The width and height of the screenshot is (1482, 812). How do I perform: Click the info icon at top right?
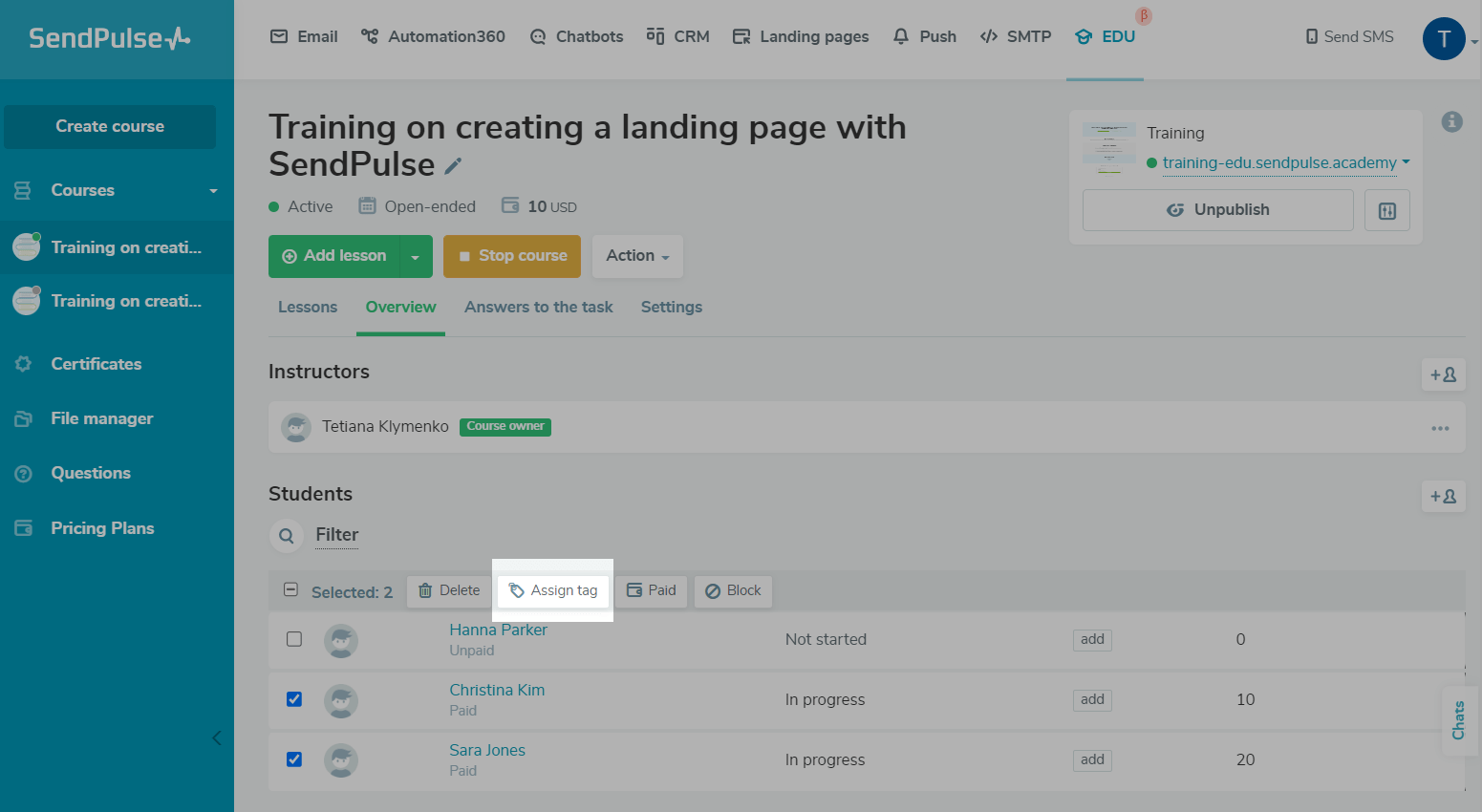tap(1451, 121)
